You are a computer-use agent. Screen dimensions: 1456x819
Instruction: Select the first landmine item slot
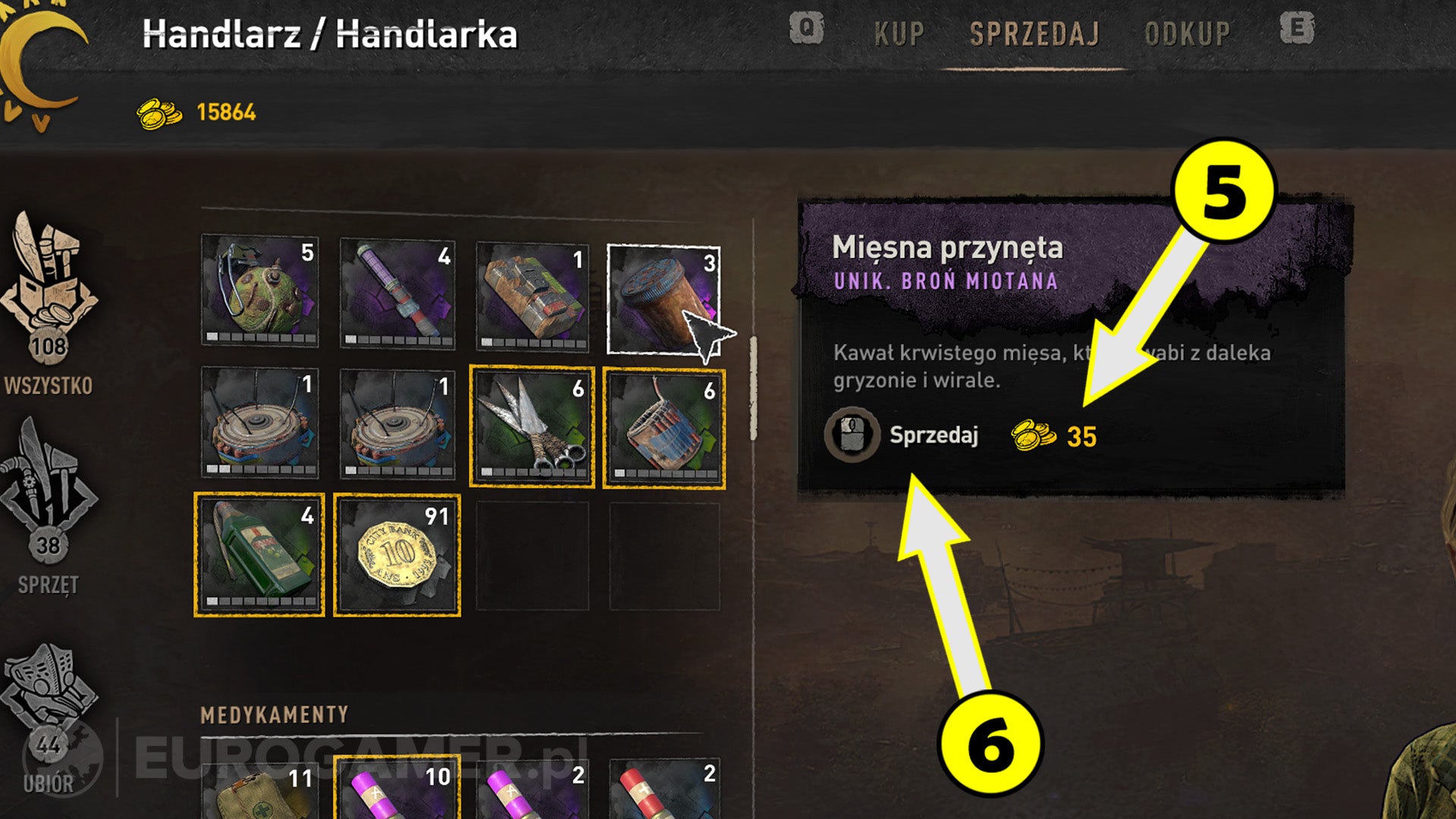pyautogui.click(x=259, y=422)
